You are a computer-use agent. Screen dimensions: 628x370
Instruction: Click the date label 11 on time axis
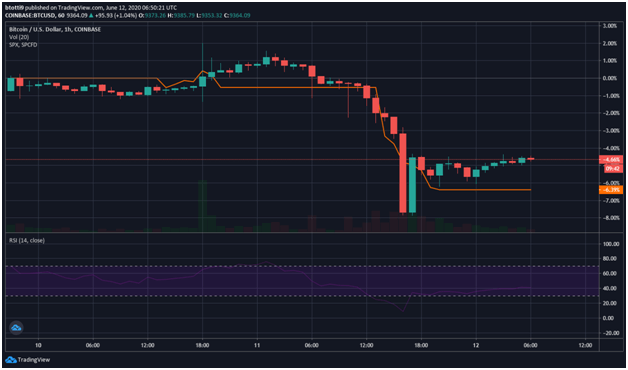pos(257,345)
